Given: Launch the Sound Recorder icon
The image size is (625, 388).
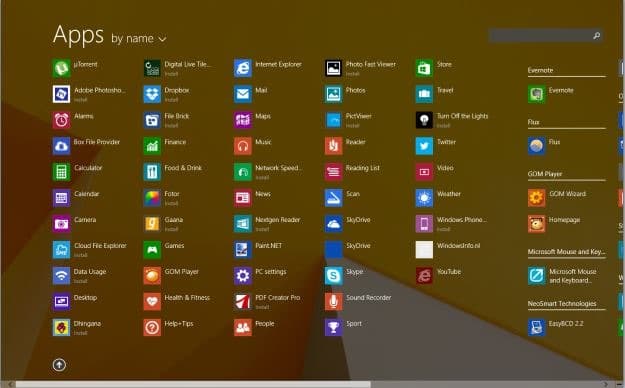Looking at the screenshot, I should [x=334, y=301].
